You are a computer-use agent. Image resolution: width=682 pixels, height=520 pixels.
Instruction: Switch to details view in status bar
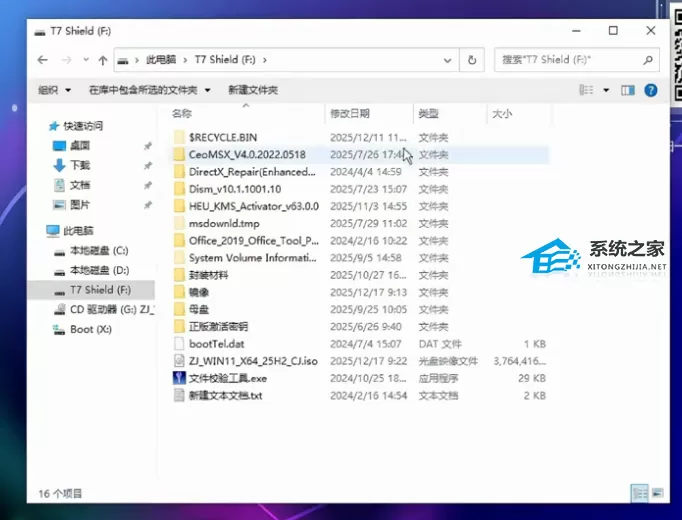[x=639, y=493]
